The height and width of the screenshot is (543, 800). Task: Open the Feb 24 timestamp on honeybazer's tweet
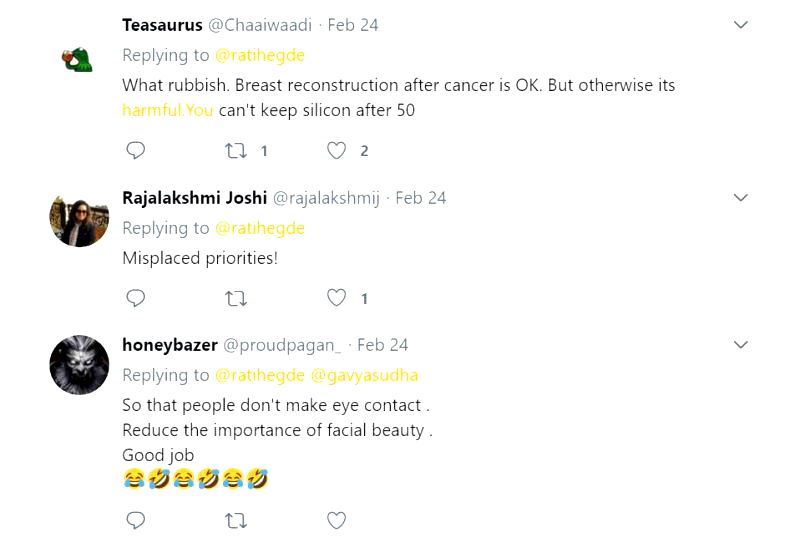point(382,344)
